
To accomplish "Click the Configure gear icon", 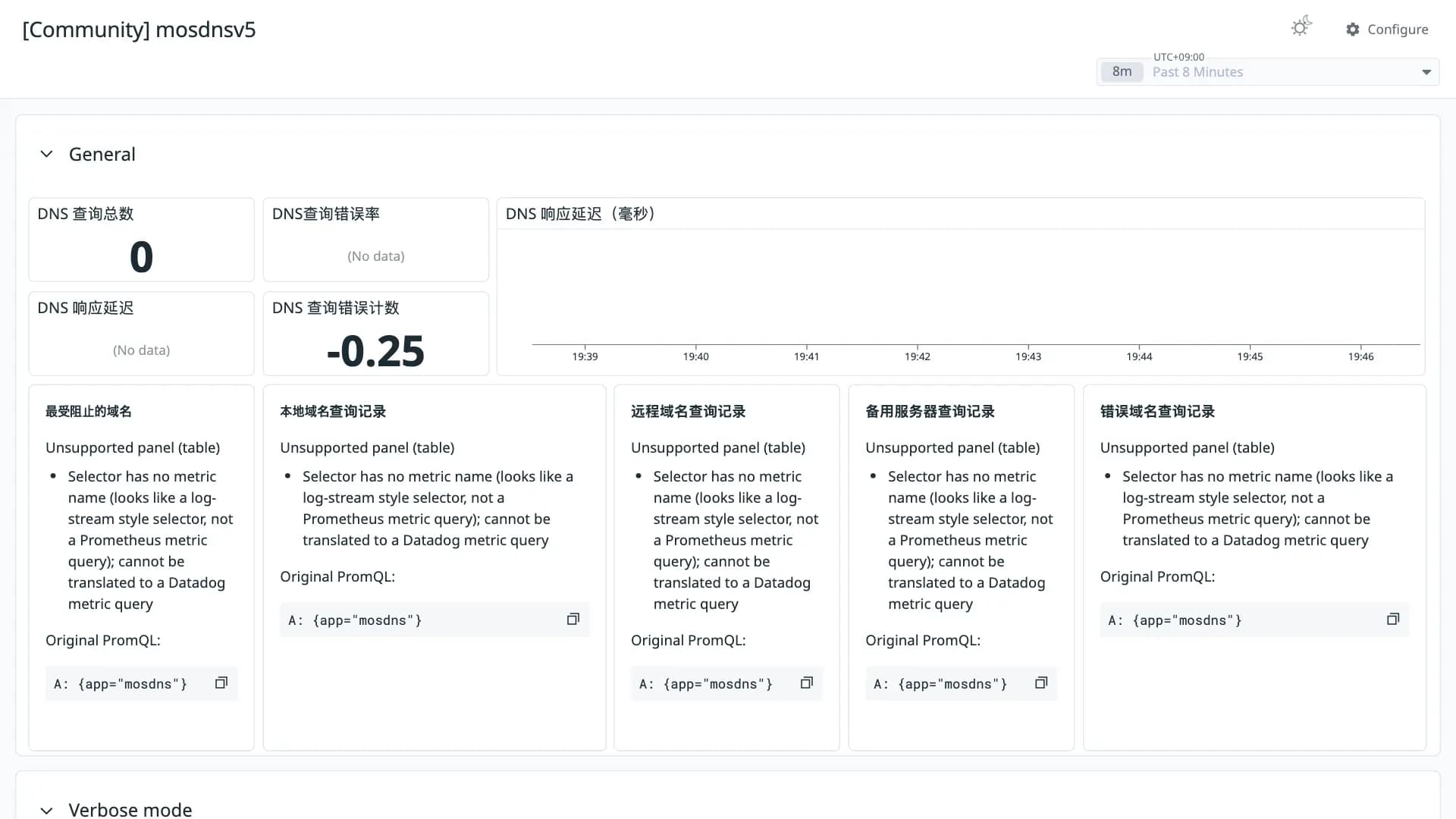I will coord(1353,29).
